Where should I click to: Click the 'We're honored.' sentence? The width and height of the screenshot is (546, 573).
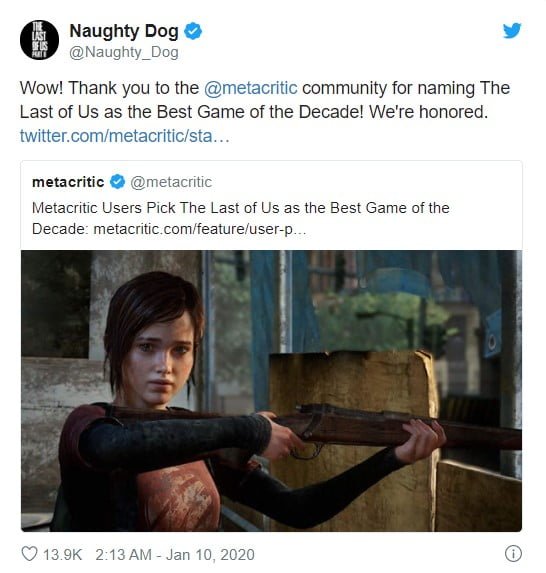pyautogui.click(x=428, y=112)
